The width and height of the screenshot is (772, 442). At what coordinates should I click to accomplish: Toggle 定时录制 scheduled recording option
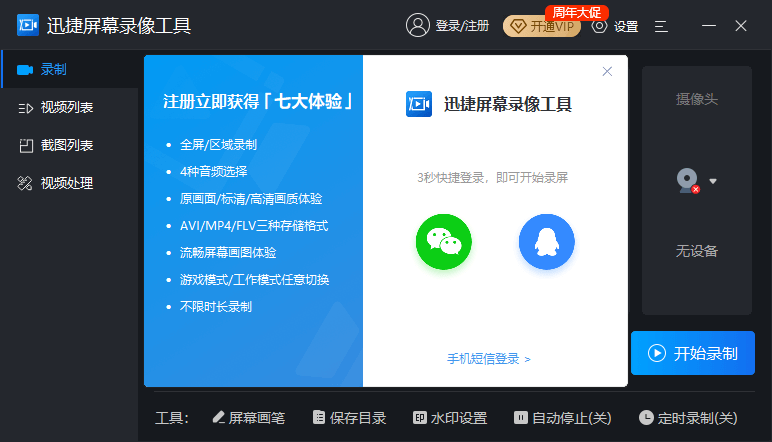pyautogui.click(x=688, y=418)
